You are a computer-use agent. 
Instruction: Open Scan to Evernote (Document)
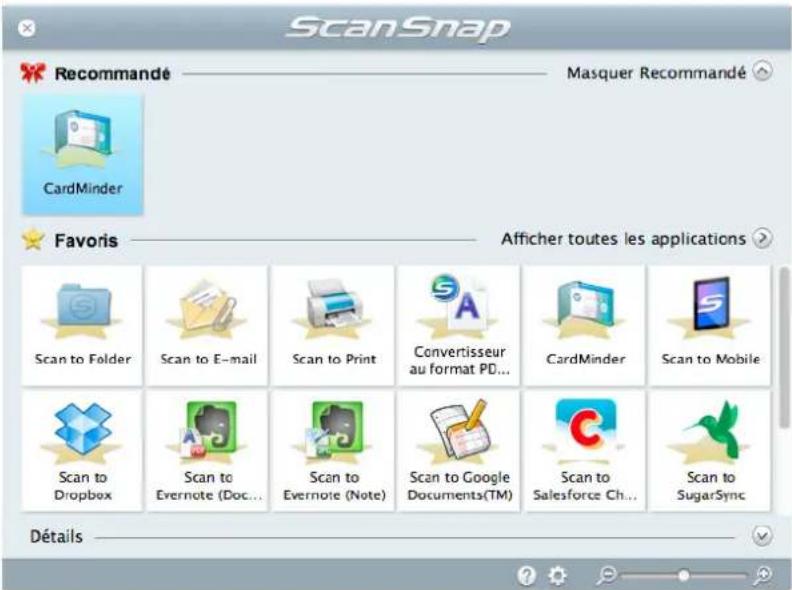click(x=208, y=451)
